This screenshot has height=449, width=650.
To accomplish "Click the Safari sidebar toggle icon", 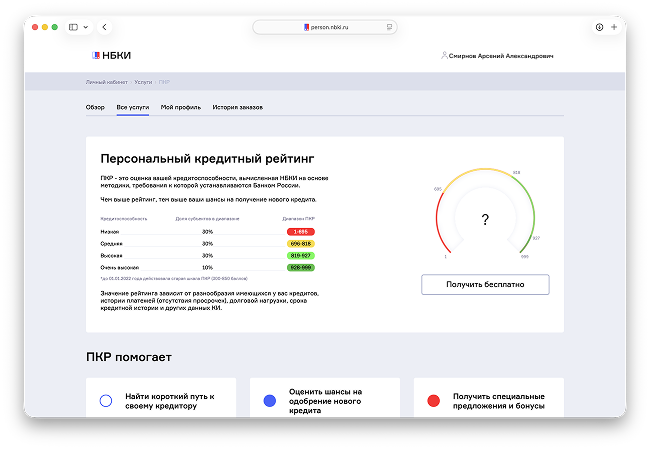I will [73, 27].
